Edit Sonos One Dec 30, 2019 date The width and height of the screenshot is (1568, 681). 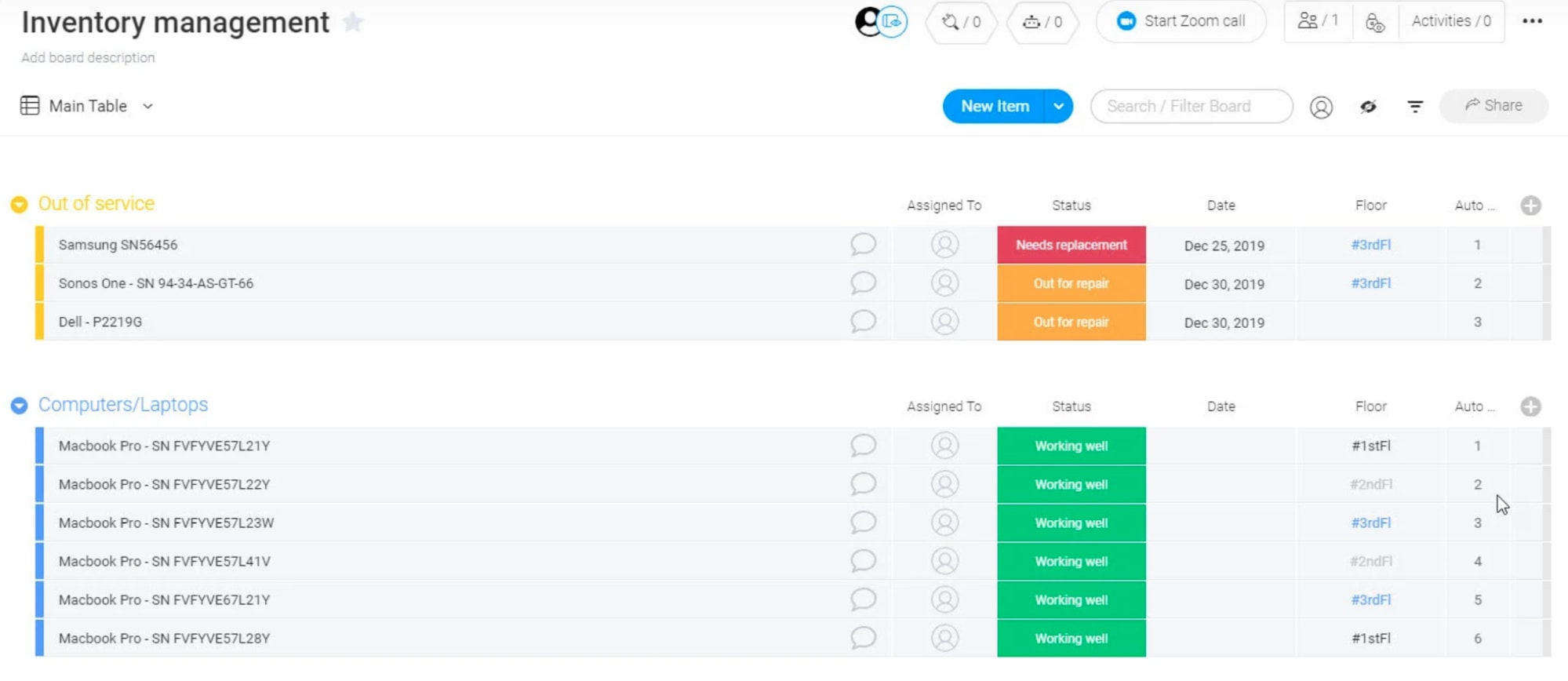(1224, 284)
